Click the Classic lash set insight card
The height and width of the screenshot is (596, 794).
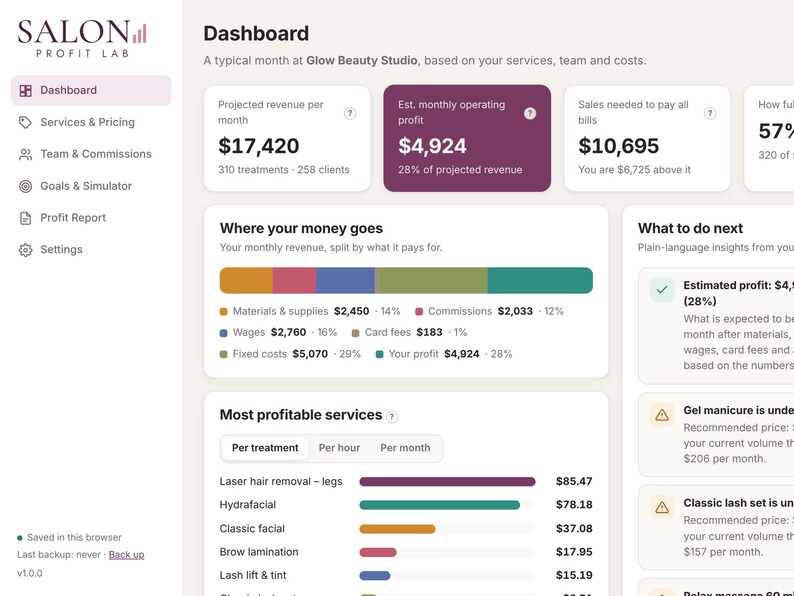point(716,528)
